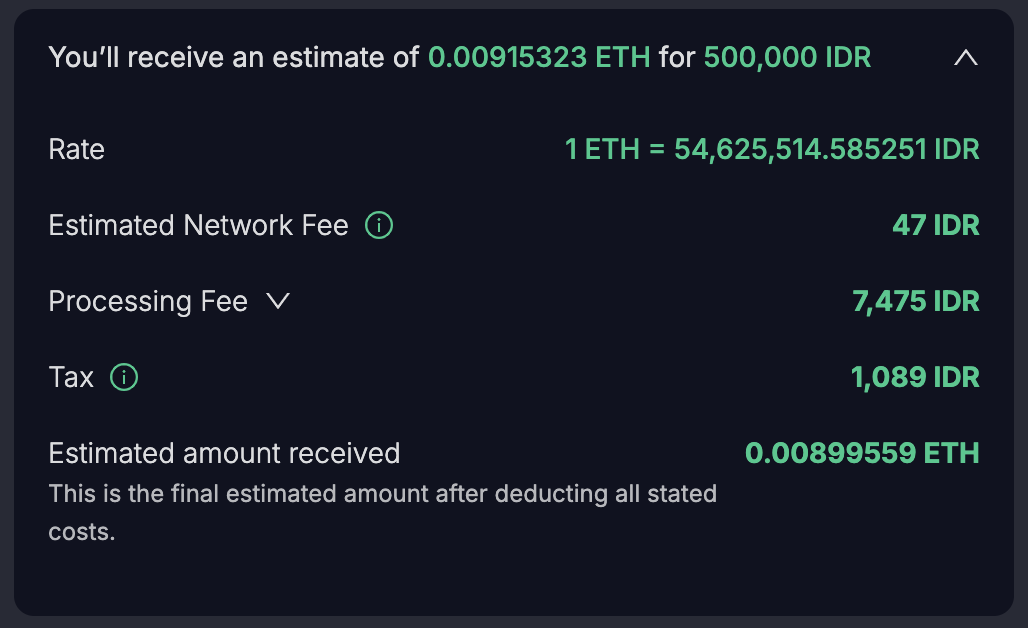Click the Estimated Network Fee info icon

click(x=379, y=226)
